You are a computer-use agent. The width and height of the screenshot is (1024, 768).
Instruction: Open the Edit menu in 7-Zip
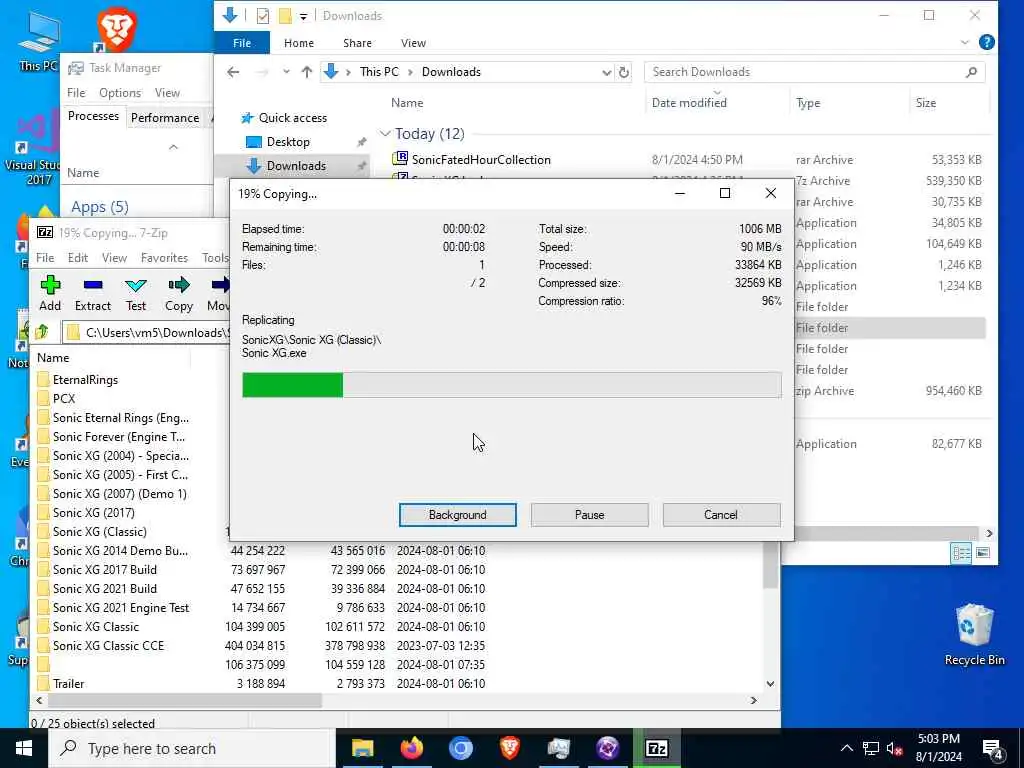pyautogui.click(x=78, y=258)
